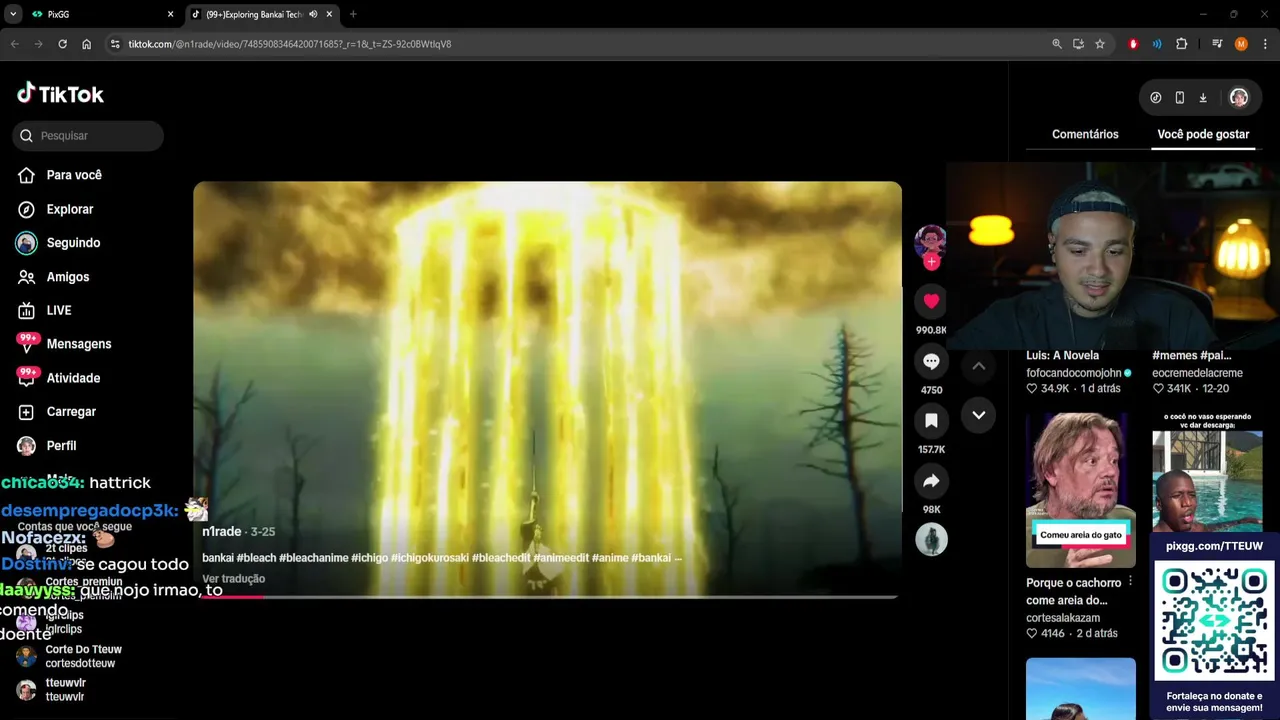Click Ver tradução under the caption

pyautogui.click(x=233, y=579)
